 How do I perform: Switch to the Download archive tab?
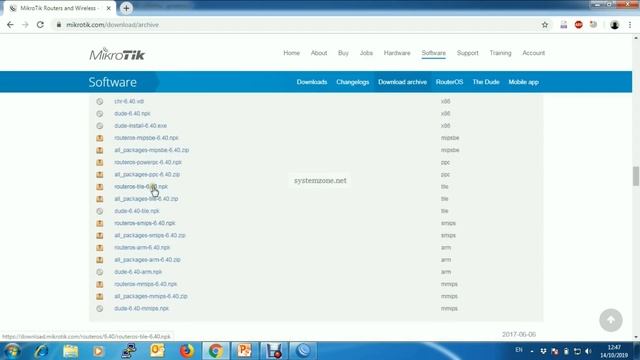point(402,82)
